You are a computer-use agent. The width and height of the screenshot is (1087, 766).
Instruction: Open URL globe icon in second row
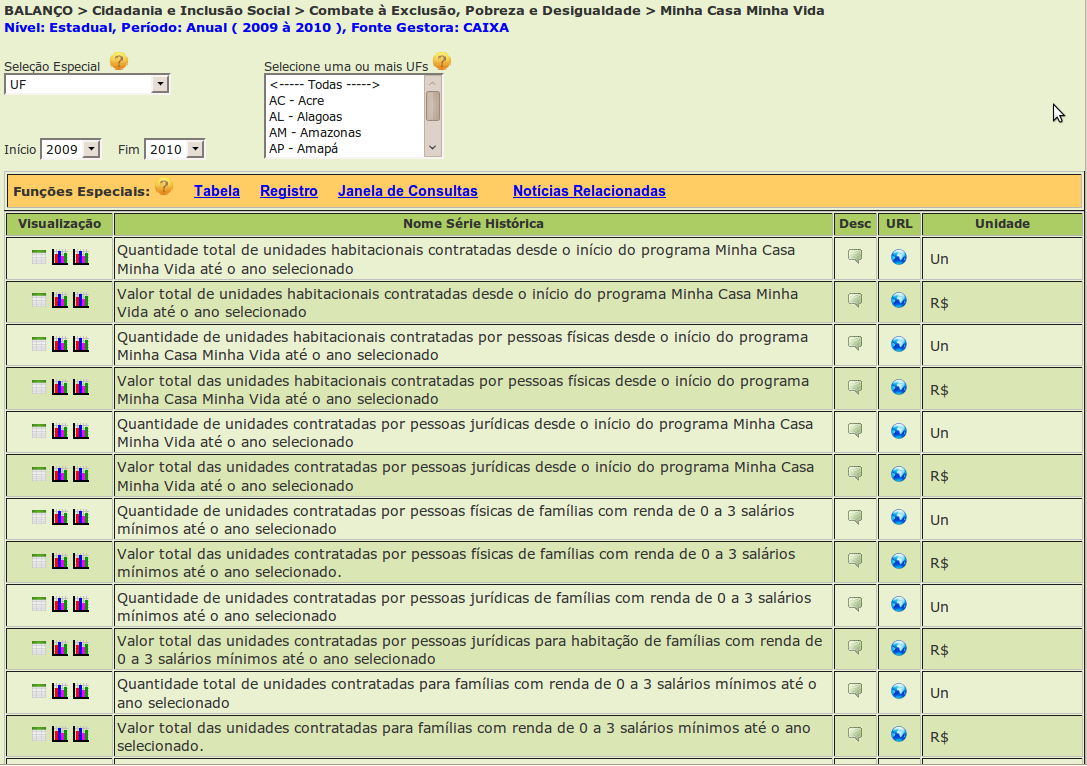(x=899, y=300)
